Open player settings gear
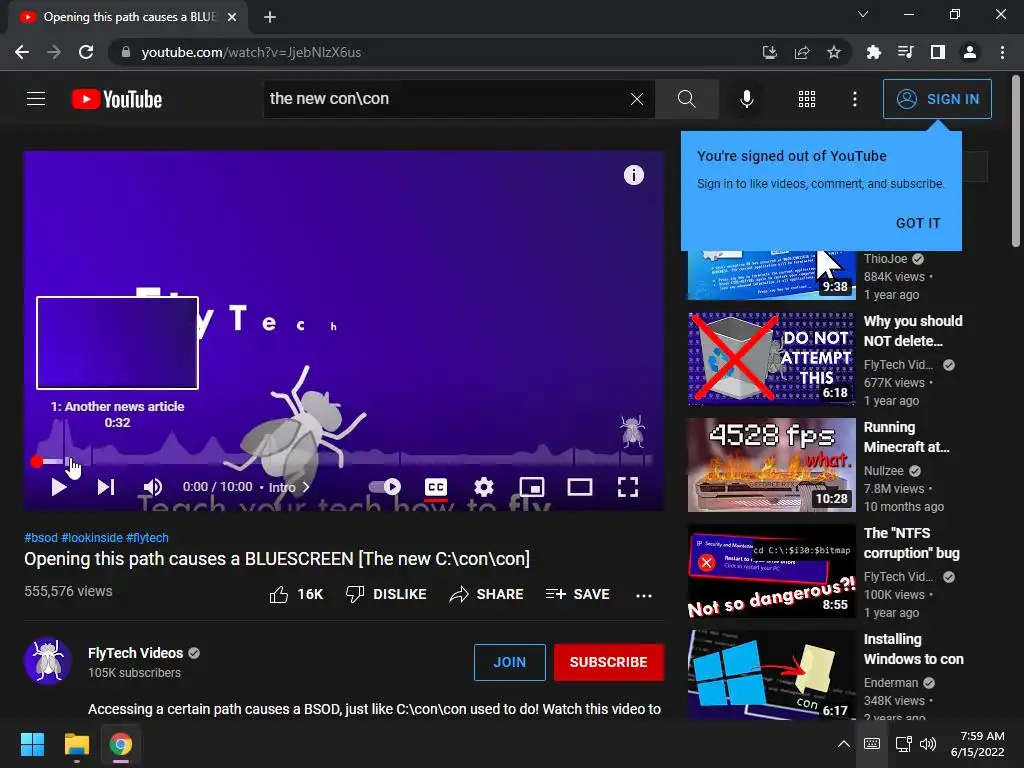This screenshot has height=768, width=1024. tap(484, 487)
